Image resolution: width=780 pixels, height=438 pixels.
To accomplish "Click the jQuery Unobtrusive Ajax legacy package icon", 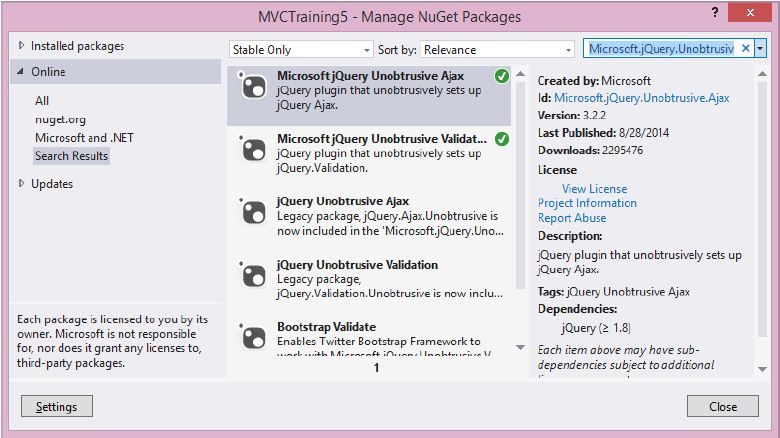I will point(253,212).
